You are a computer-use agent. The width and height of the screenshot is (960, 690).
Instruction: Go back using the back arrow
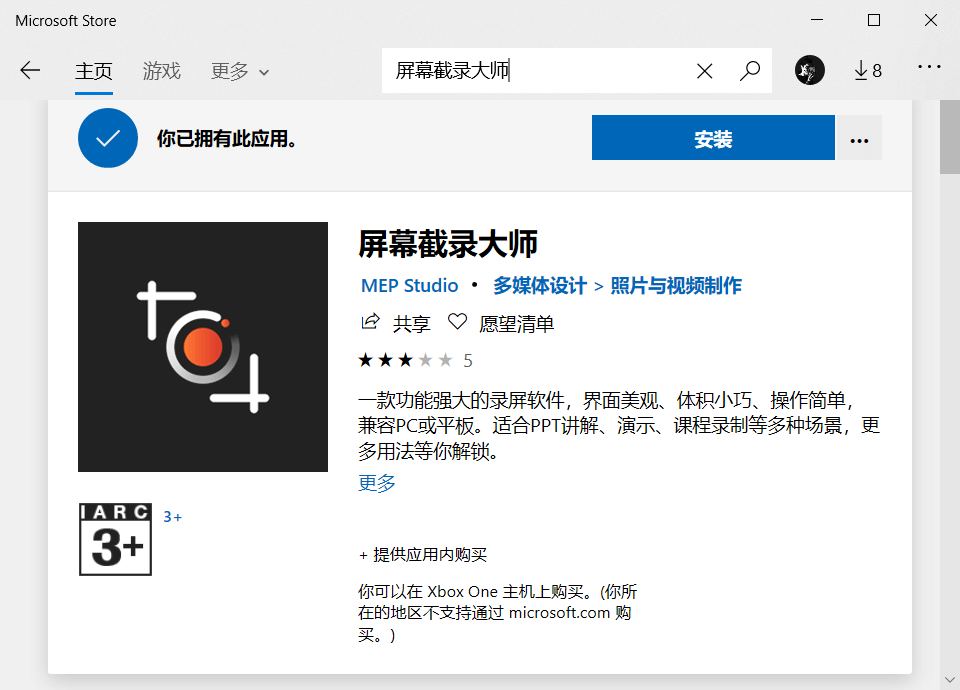pyautogui.click(x=30, y=70)
